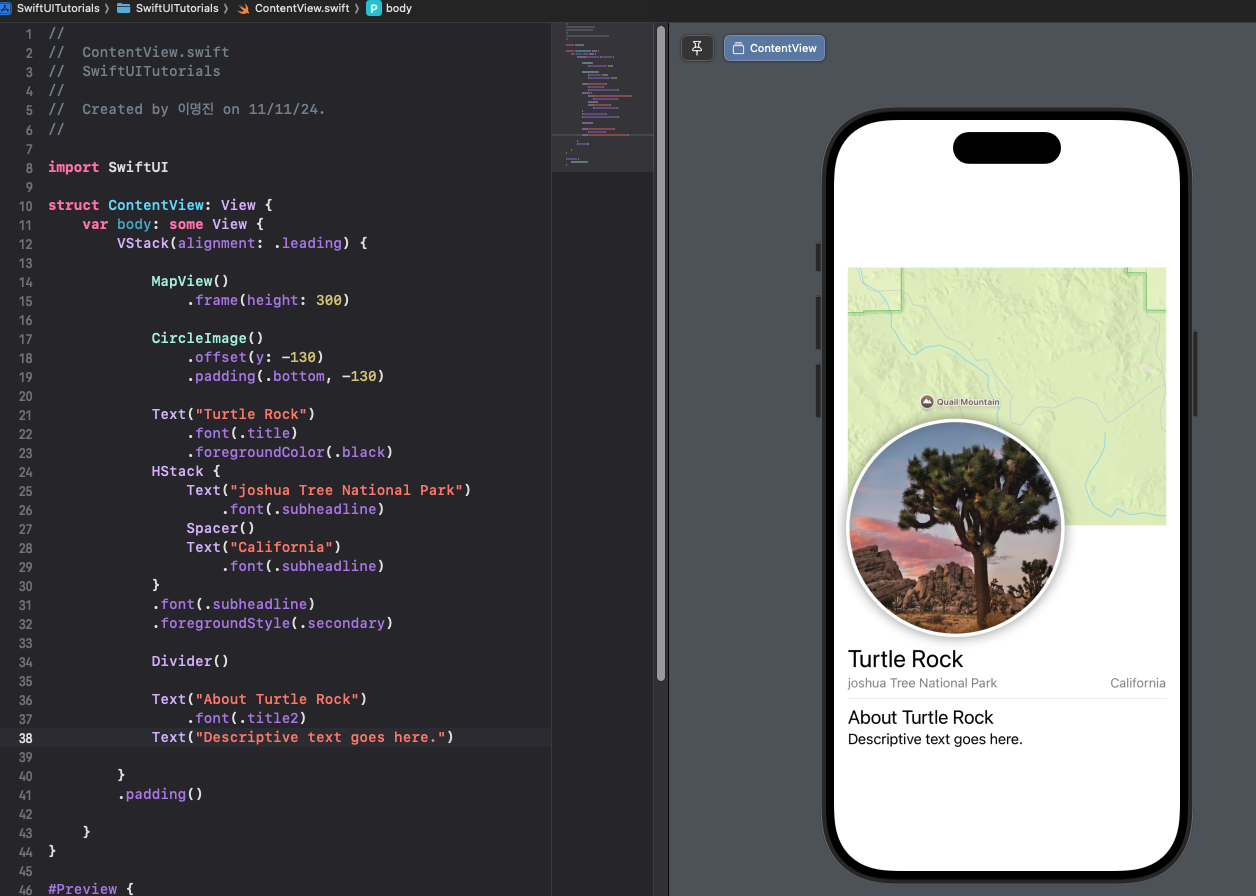Click ".frame(height: 300)" in the code
The image size is (1256, 896).
(x=268, y=300)
